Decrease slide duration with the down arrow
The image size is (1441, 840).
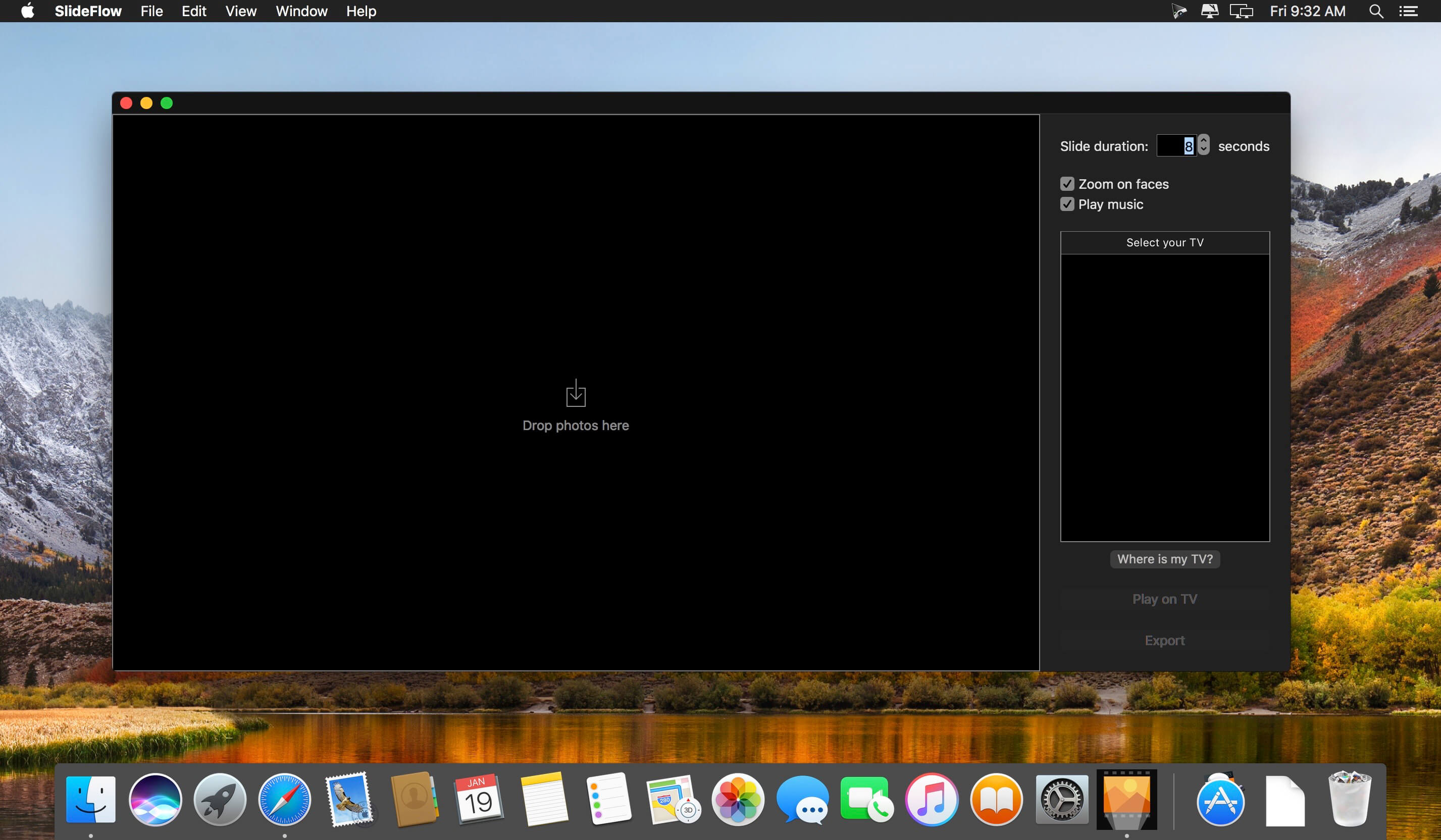[x=1204, y=150]
